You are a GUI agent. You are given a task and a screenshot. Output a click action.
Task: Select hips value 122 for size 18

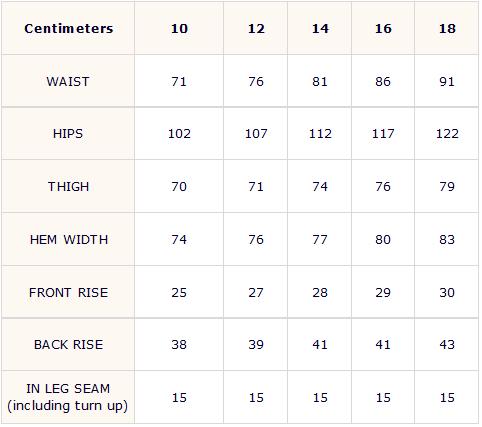pyautogui.click(x=447, y=134)
